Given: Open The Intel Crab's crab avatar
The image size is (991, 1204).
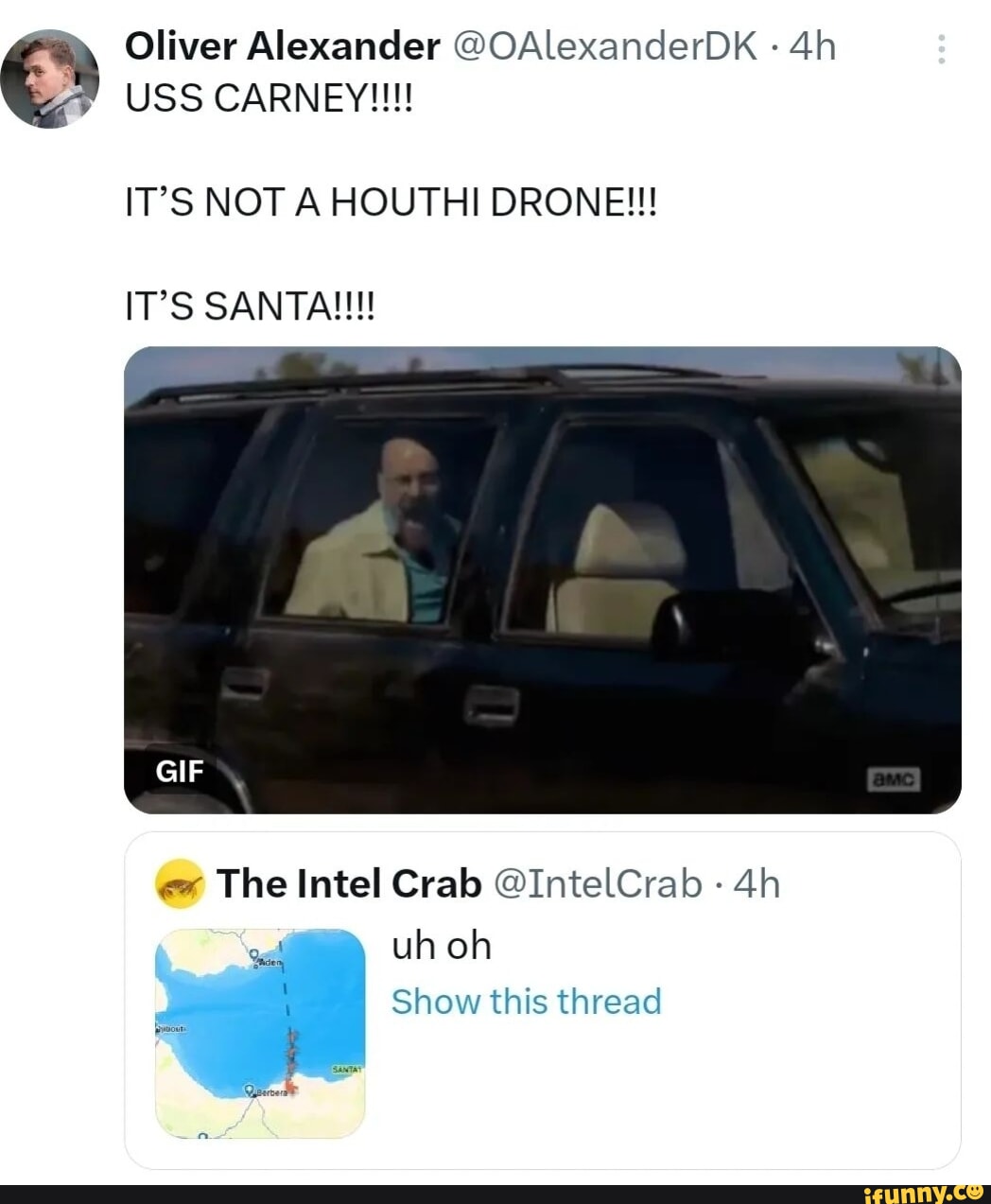Looking at the screenshot, I should point(180,884).
